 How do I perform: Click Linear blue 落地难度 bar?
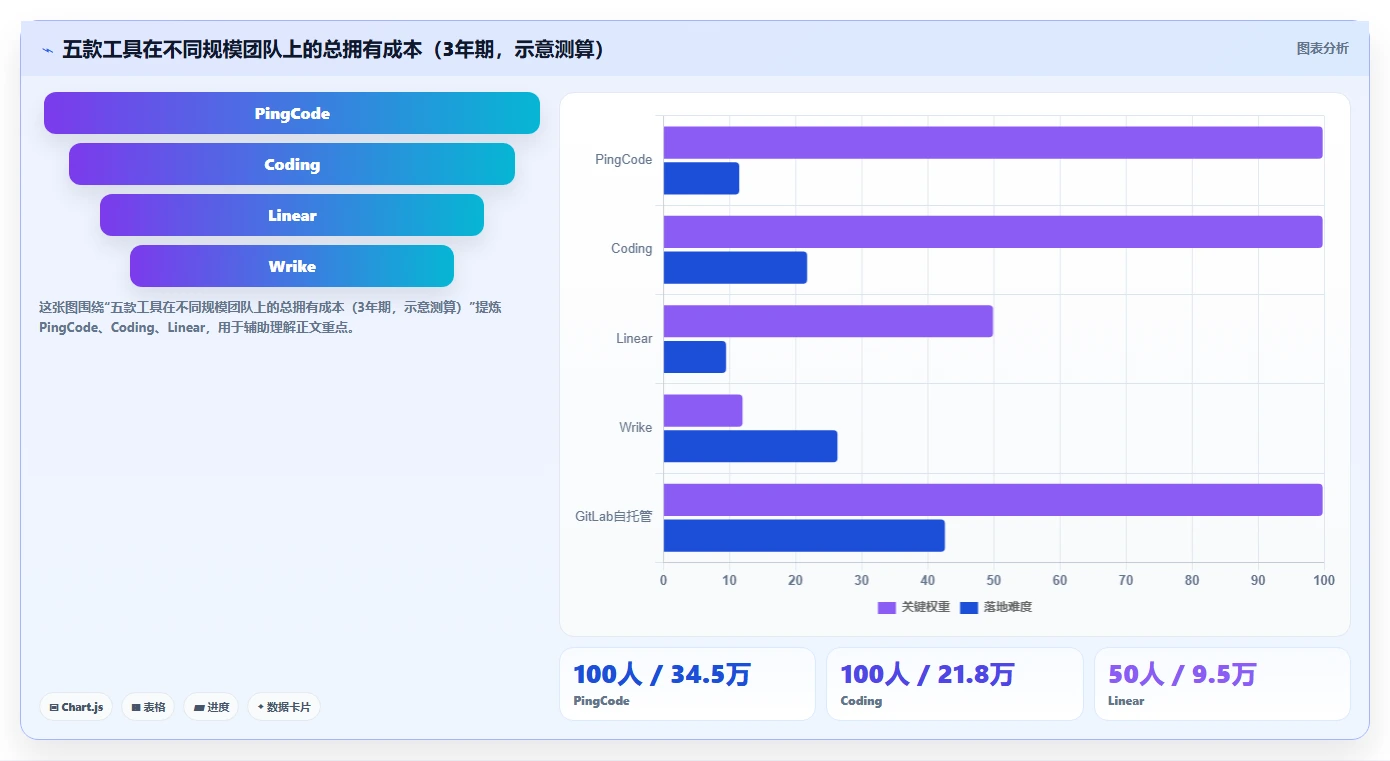coord(695,357)
